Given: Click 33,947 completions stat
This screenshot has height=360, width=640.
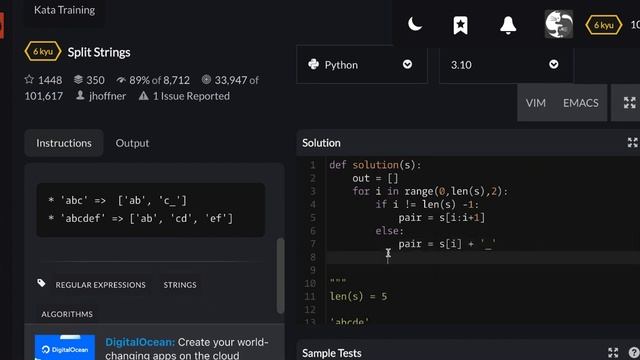Looking at the screenshot, I should pos(230,80).
